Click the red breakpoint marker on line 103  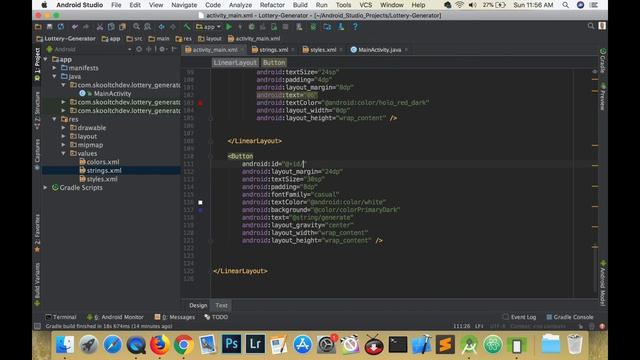(200, 103)
